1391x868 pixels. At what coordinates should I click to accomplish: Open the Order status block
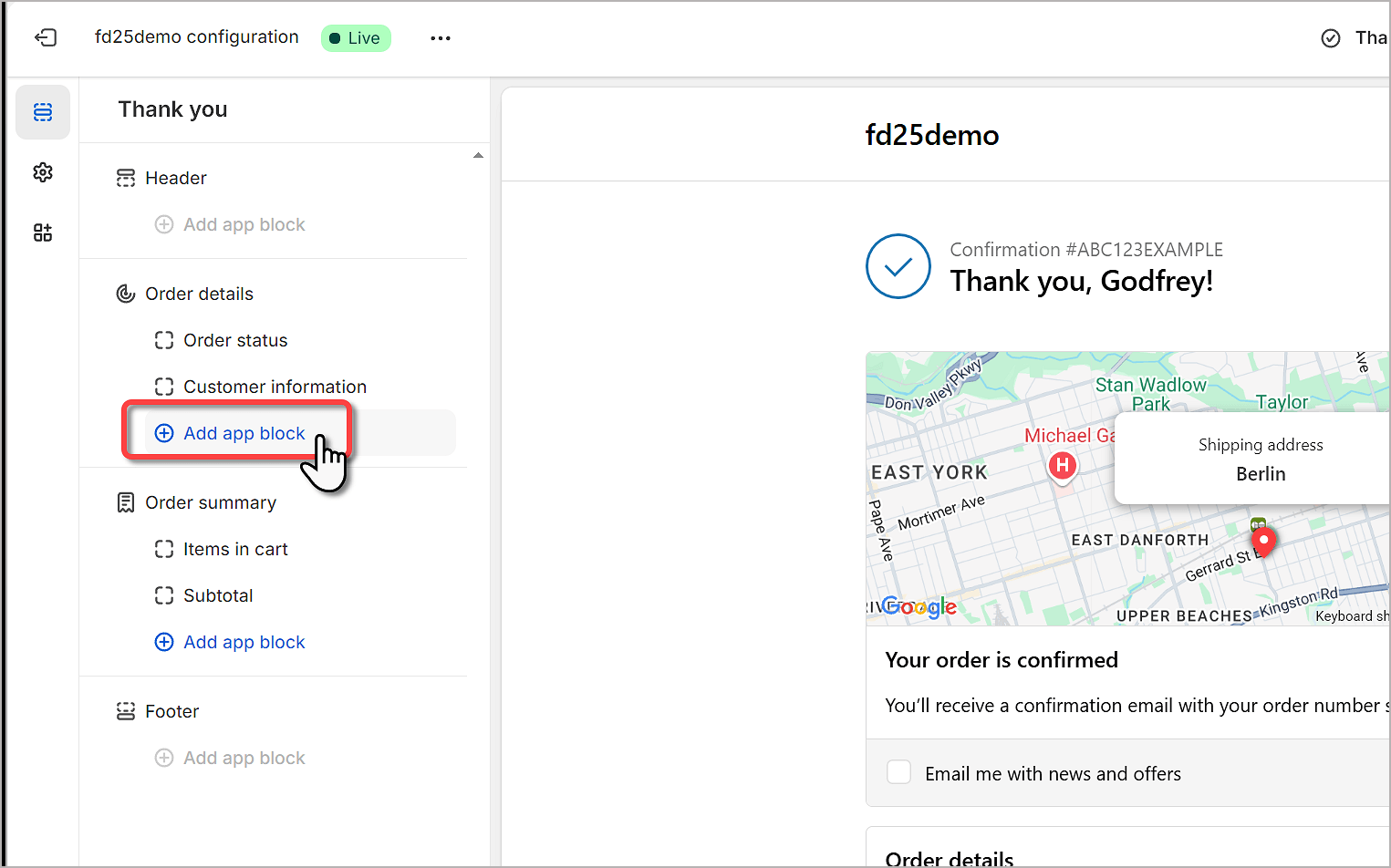235,340
